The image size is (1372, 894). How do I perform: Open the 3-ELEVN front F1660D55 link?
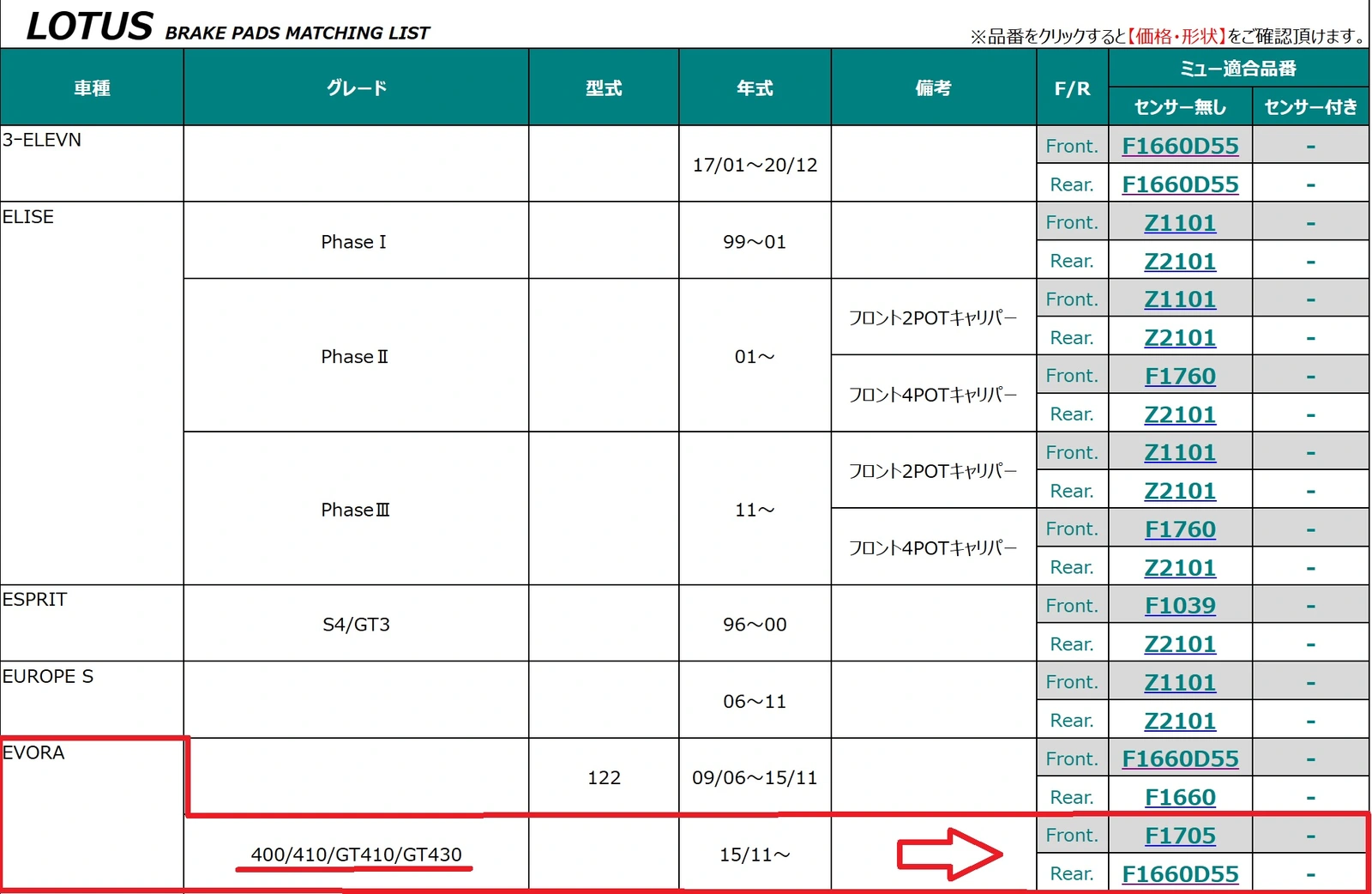click(x=1180, y=146)
